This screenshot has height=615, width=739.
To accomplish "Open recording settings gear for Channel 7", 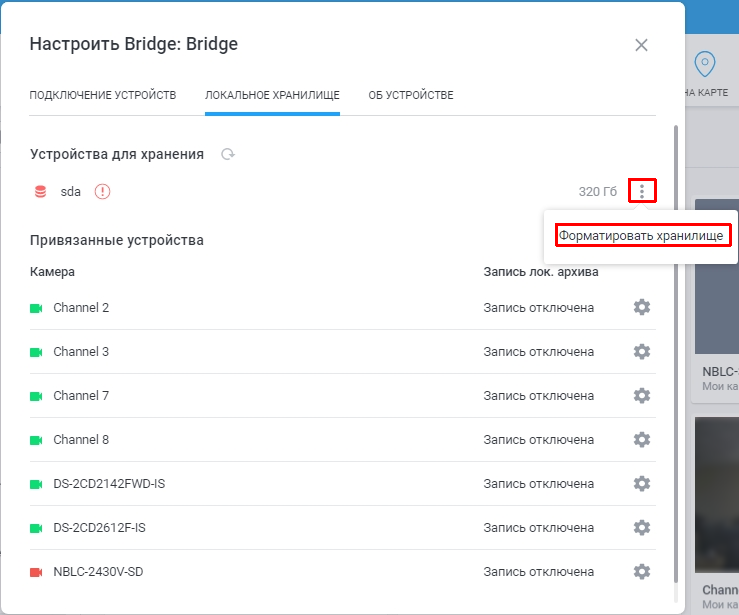I will point(642,395).
